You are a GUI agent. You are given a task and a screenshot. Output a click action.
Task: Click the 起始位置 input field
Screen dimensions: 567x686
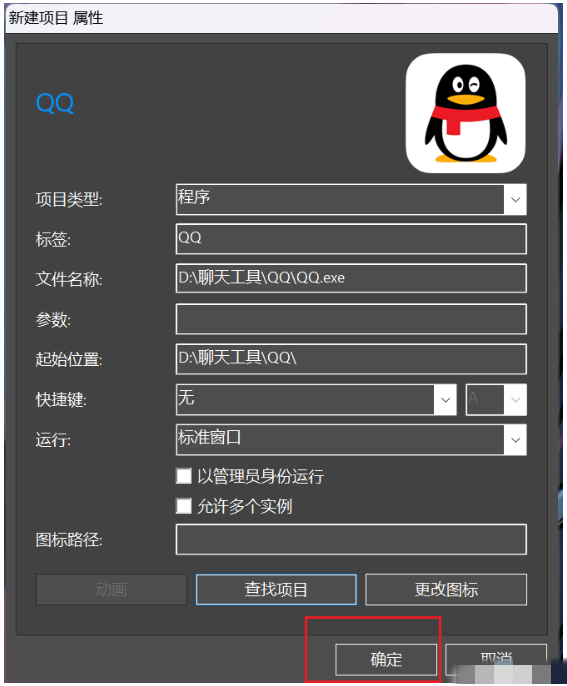pyautogui.click(x=351, y=359)
